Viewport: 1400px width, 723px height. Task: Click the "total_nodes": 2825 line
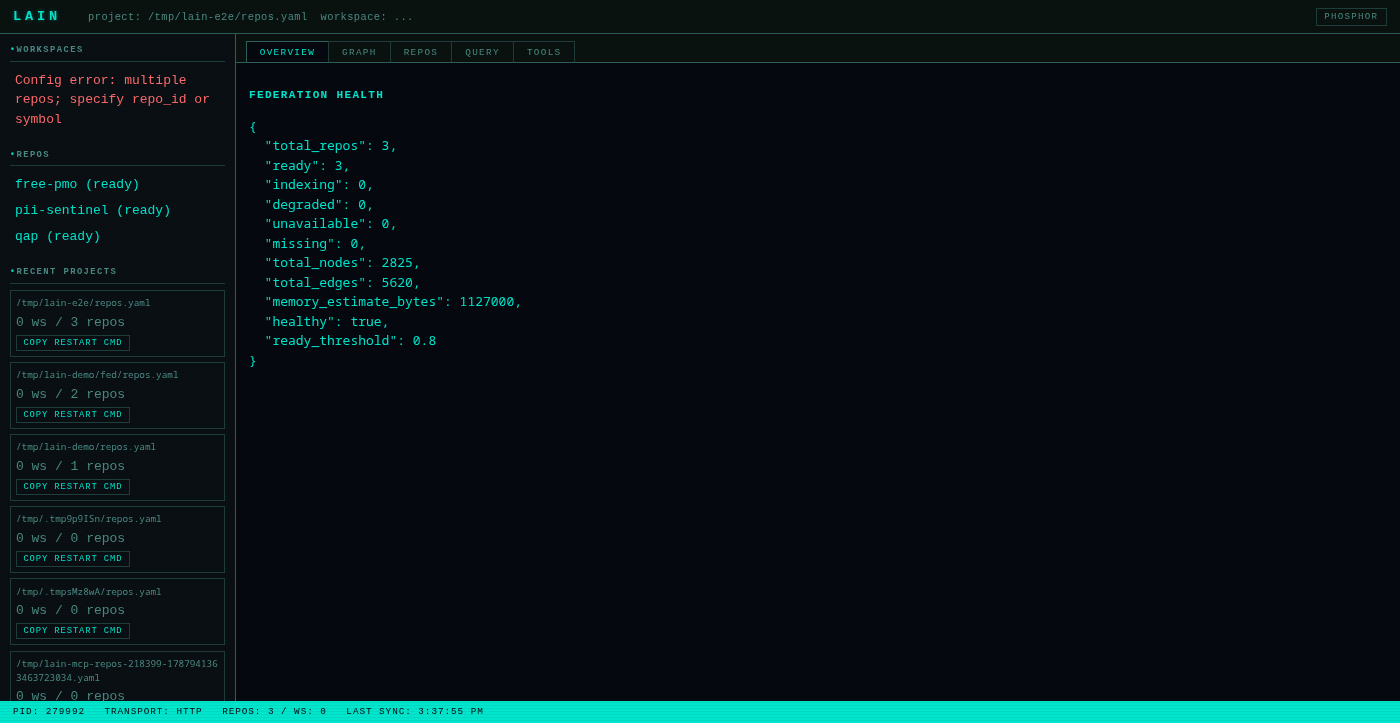point(342,263)
